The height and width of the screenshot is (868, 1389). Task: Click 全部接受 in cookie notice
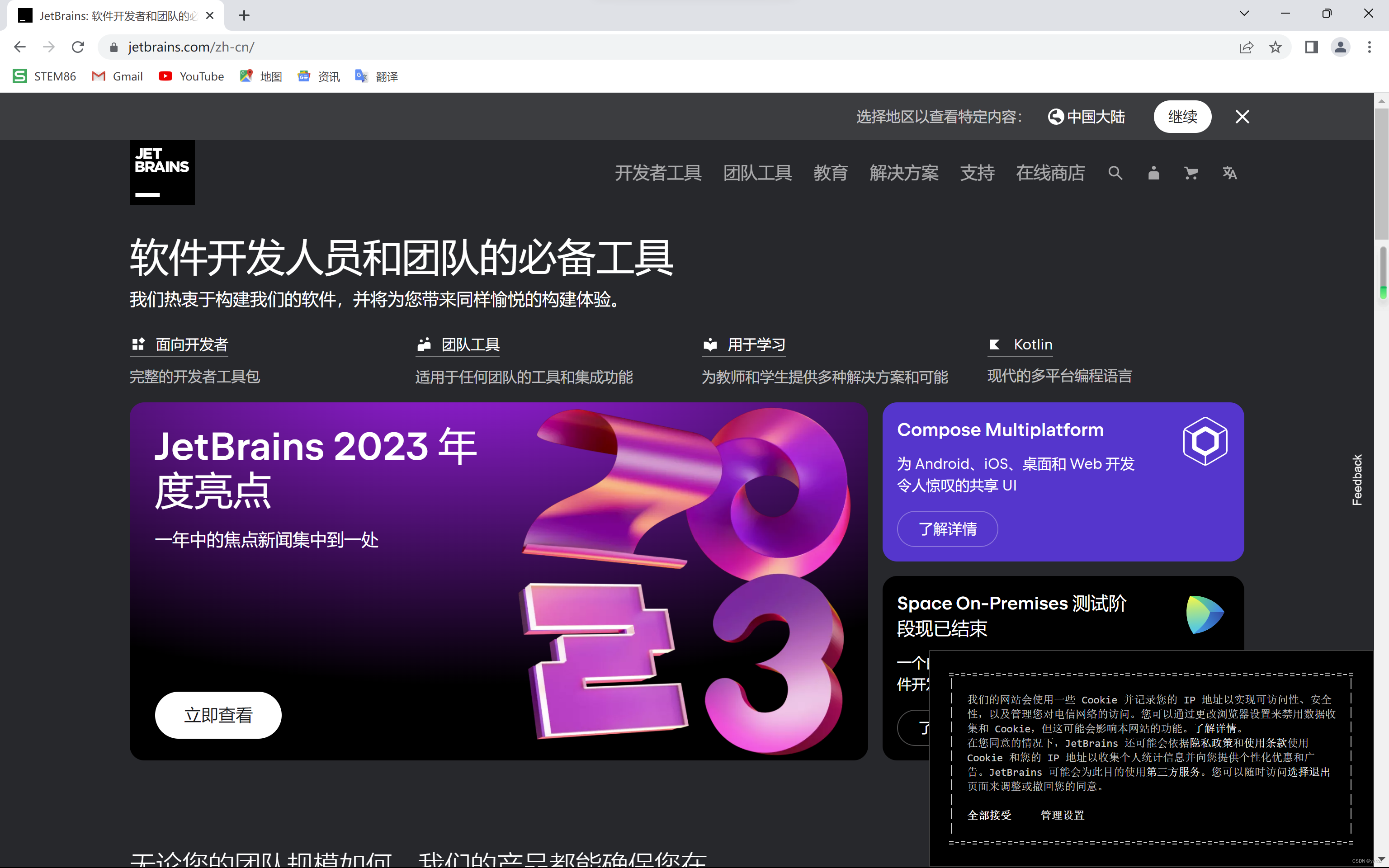coord(989,815)
